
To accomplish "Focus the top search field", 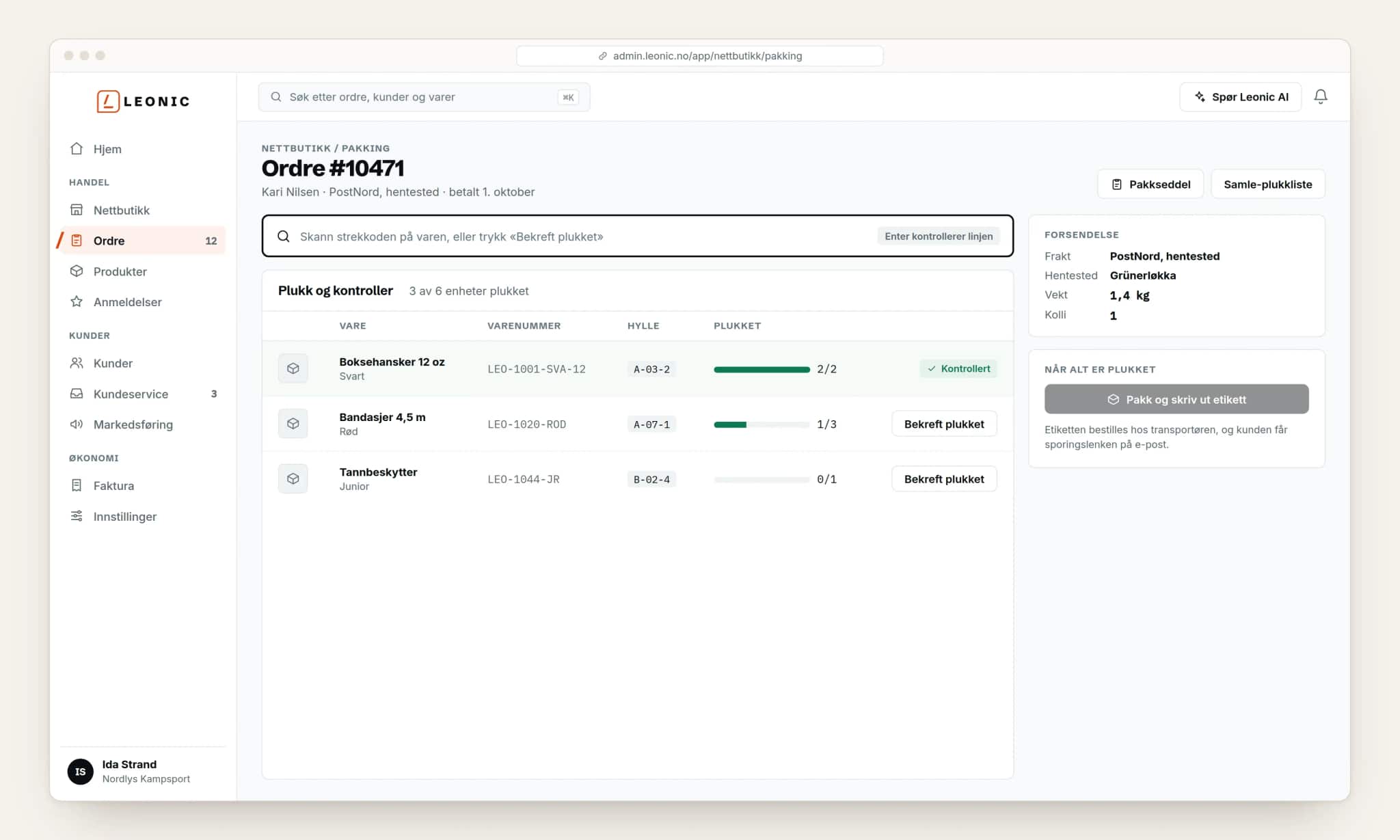I will click(424, 97).
